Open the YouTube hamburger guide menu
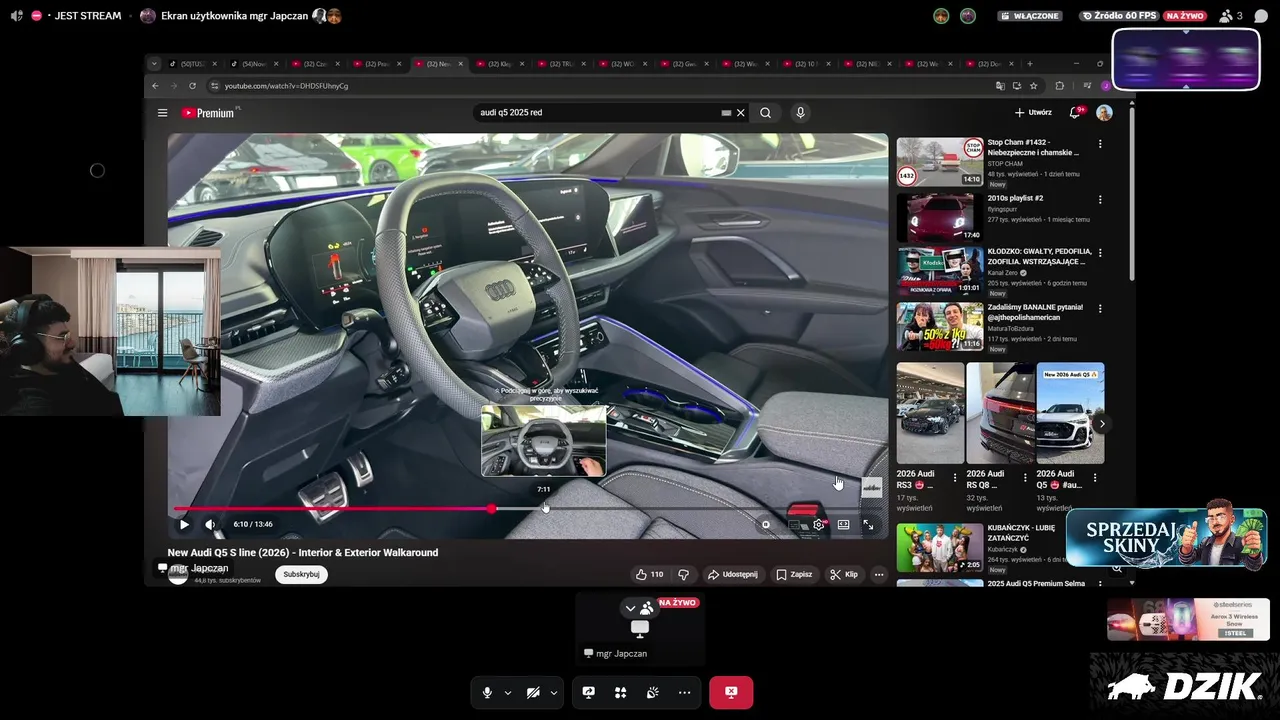 [162, 113]
